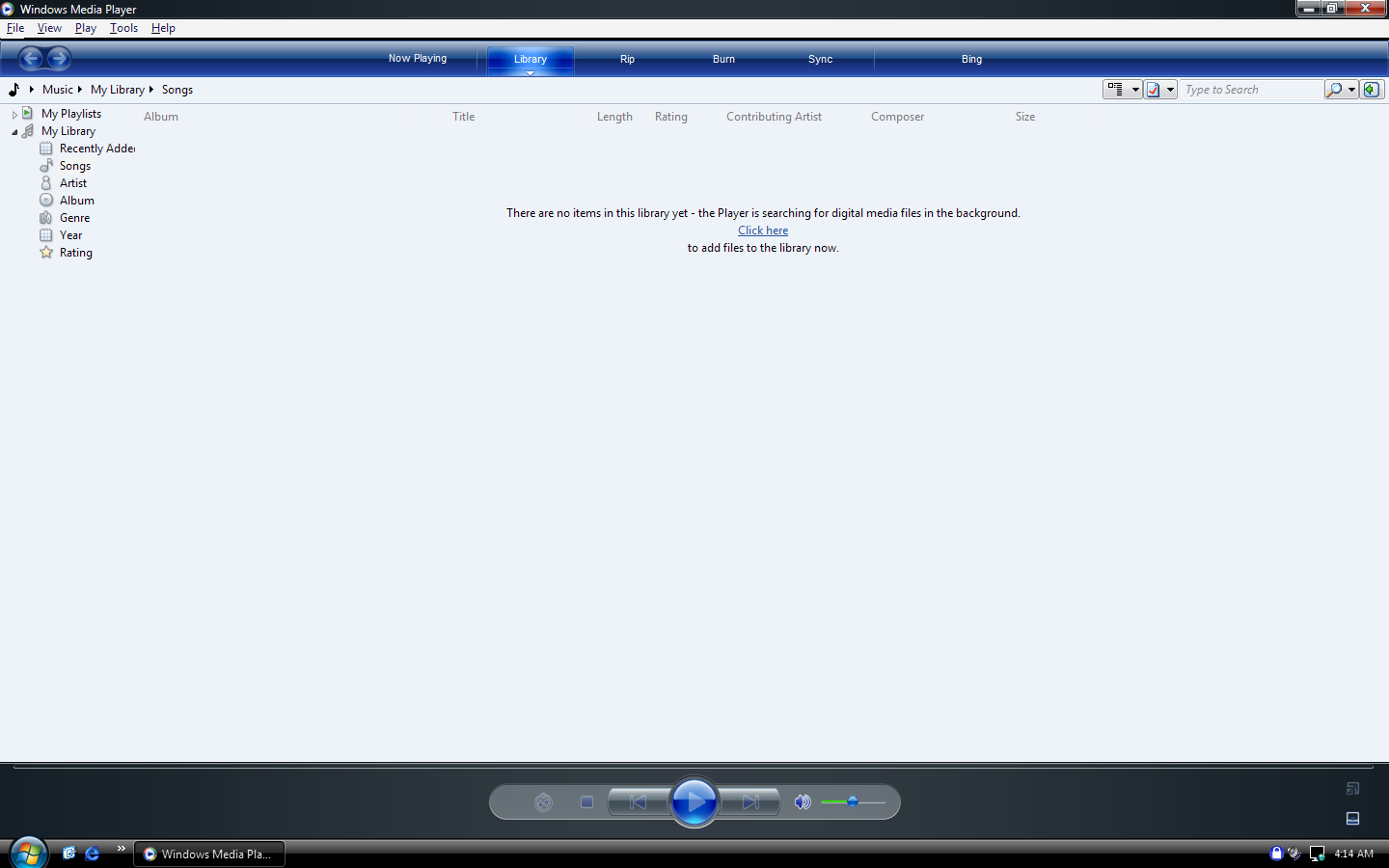Image resolution: width=1389 pixels, height=868 pixels.
Task: Open the Windows Start menu
Action: [28, 854]
